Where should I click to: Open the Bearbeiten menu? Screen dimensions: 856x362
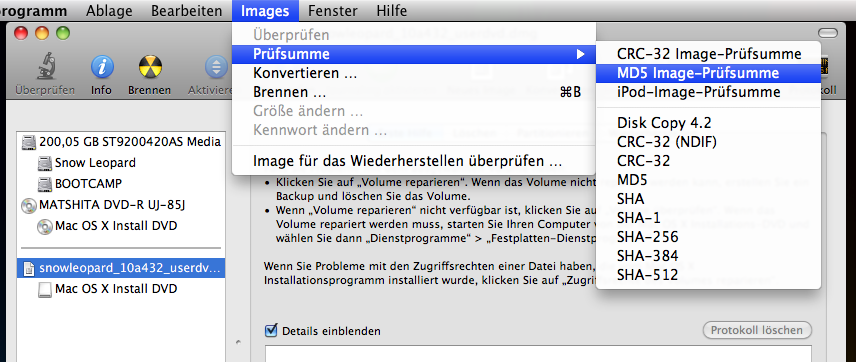tap(187, 11)
